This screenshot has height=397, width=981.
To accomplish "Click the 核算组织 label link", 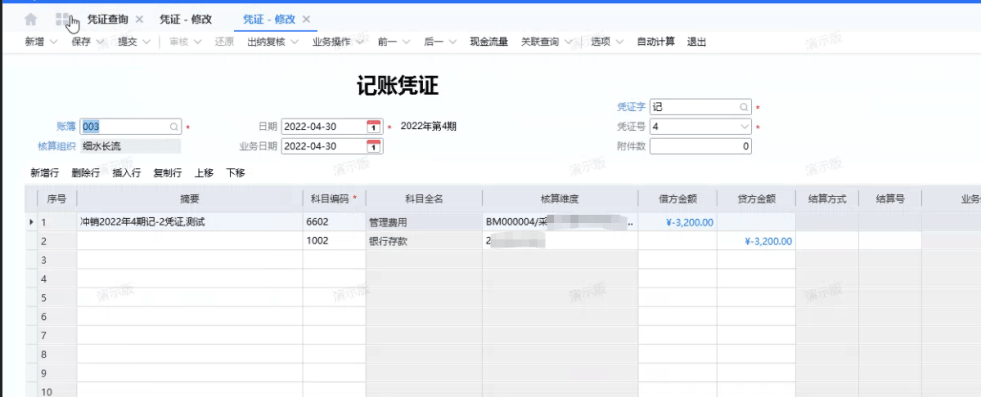I will click(x=57, y=146).
